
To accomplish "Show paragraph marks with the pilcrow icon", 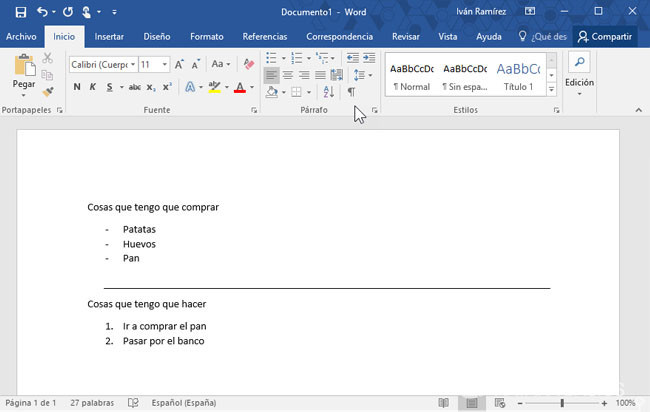I will pos(351,91).
